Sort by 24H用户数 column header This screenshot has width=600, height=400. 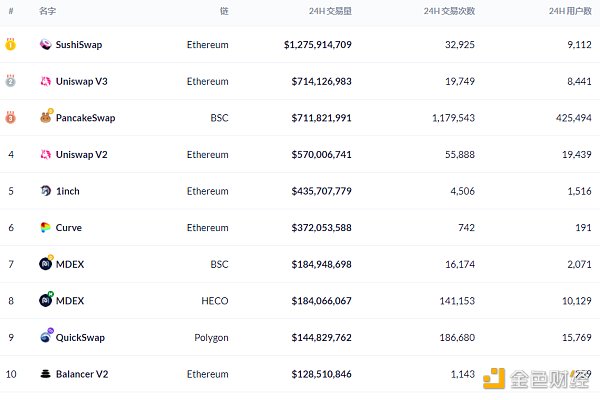(570, 11)
